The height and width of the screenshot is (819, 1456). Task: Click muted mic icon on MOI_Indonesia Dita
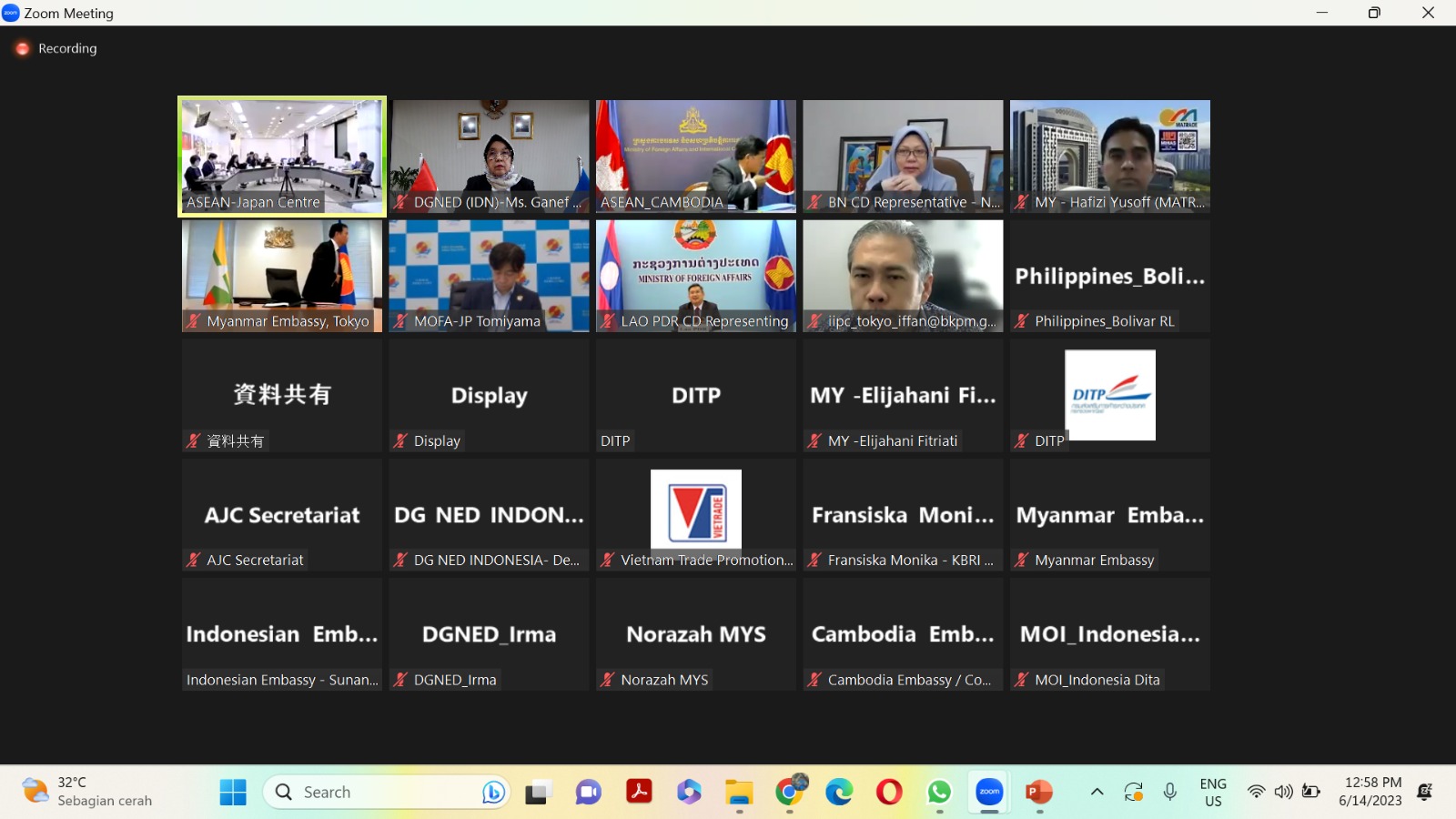click(x=1022, y=680)
